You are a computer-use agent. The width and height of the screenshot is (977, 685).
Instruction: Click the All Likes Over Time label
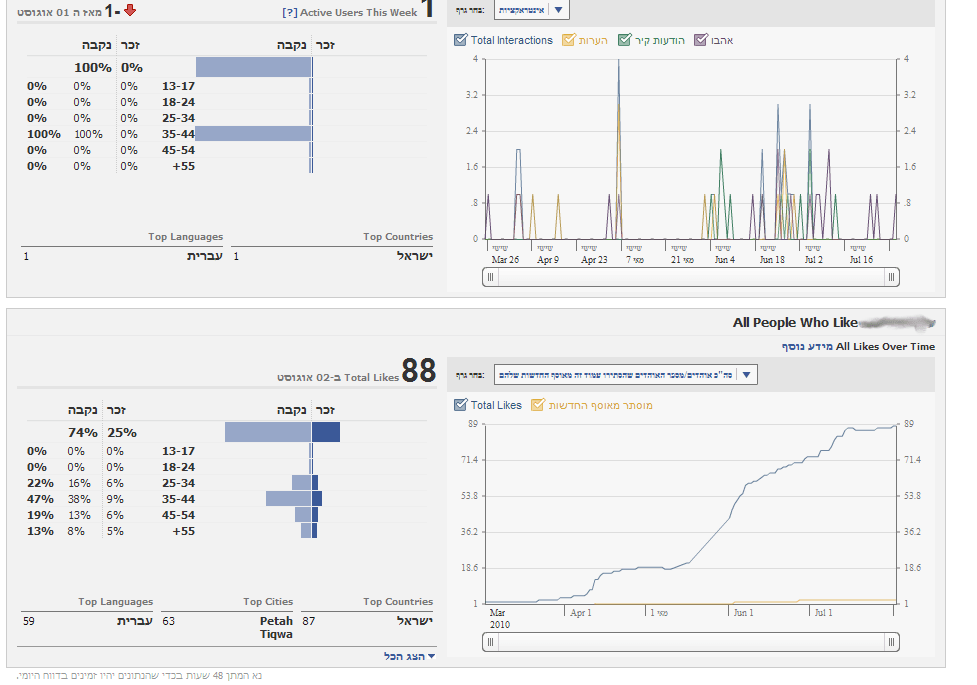[x=885, y=347]
